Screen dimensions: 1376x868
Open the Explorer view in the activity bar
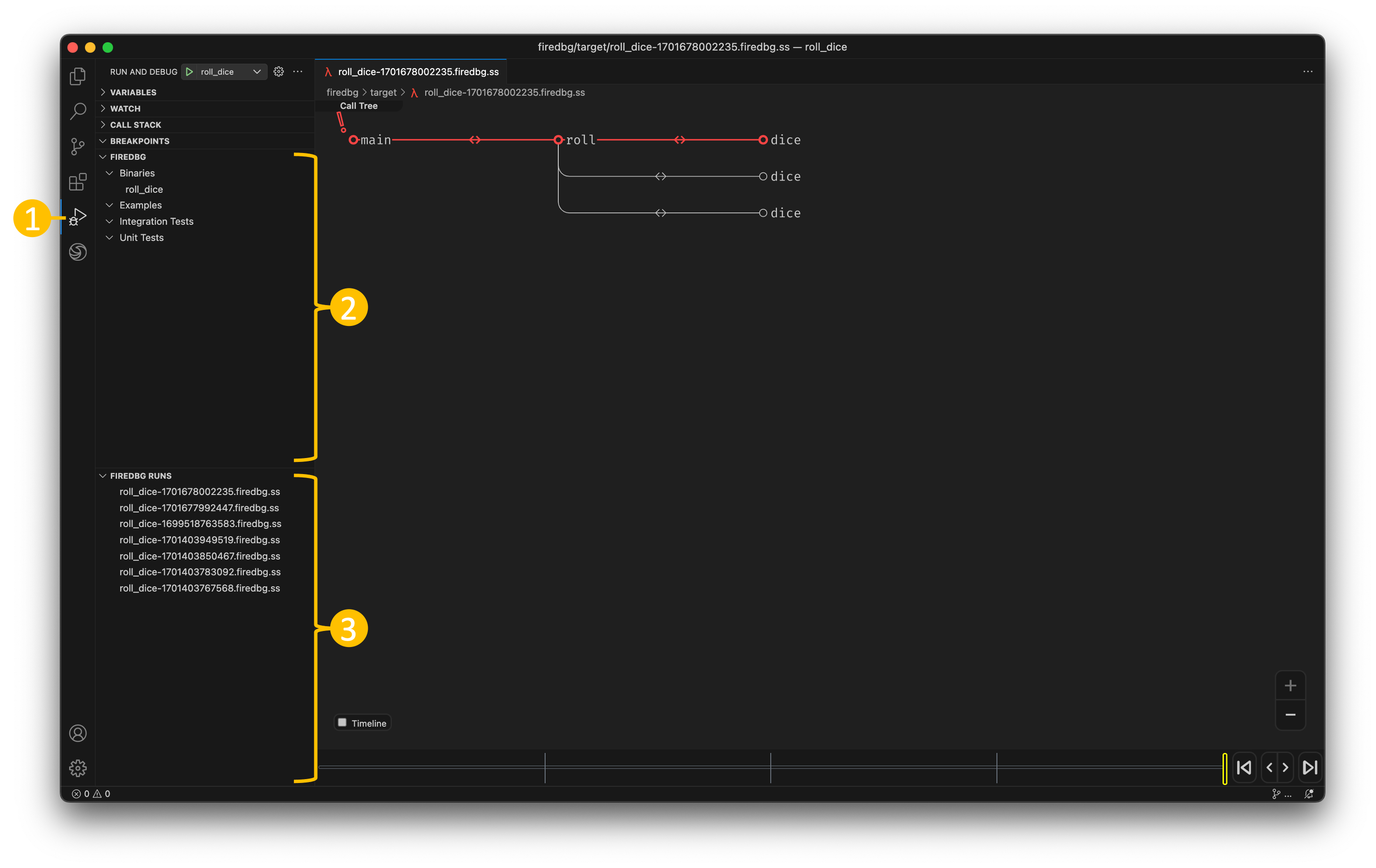tap(78, 76)
